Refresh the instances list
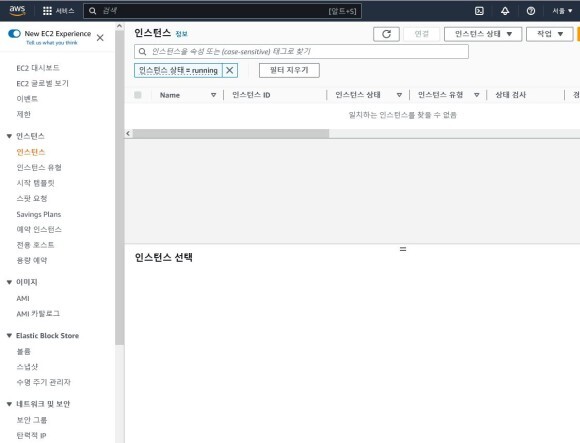580x443 pixels. coord(386,34)
